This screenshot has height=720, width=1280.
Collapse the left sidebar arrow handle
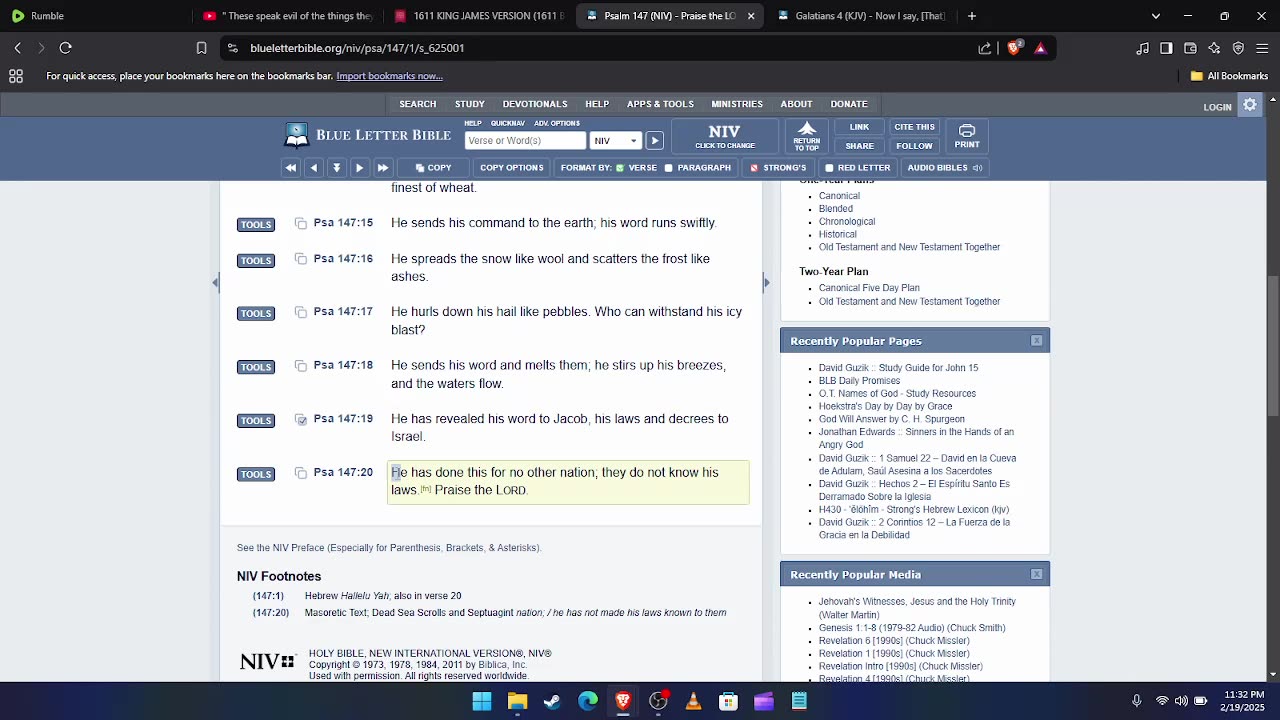[x=215, y=283]
